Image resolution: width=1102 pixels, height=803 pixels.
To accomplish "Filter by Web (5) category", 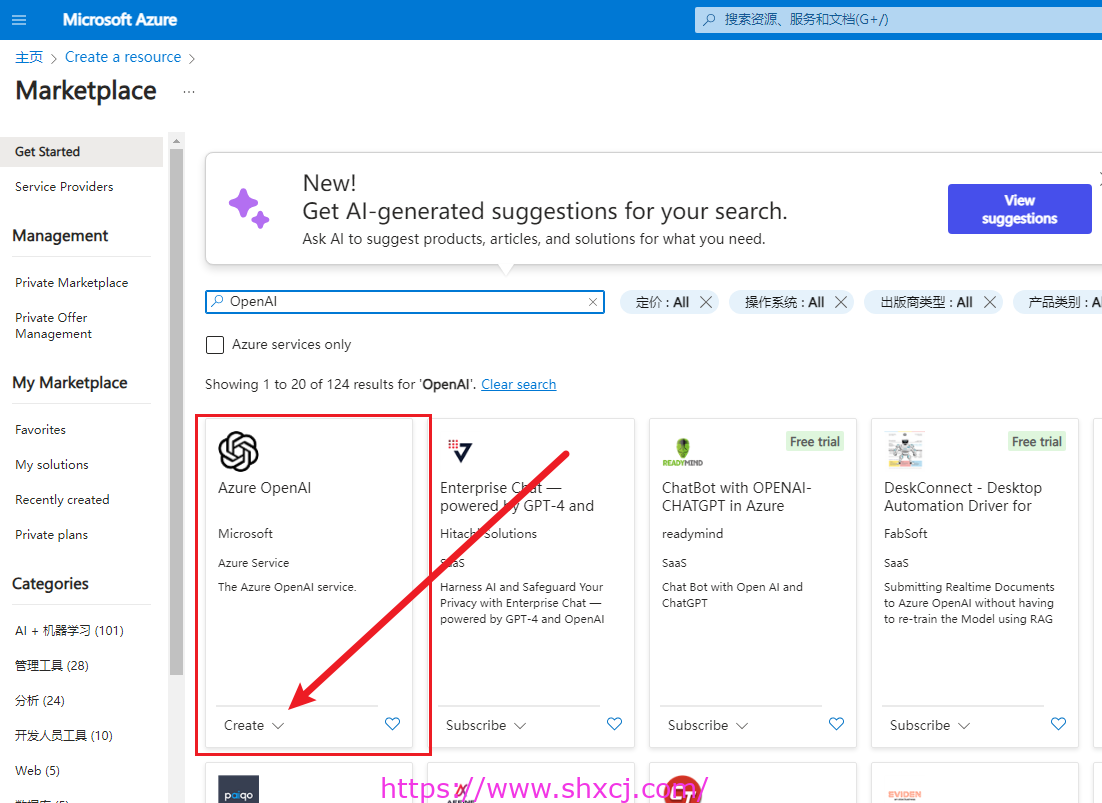I will [x=37, y=771].
